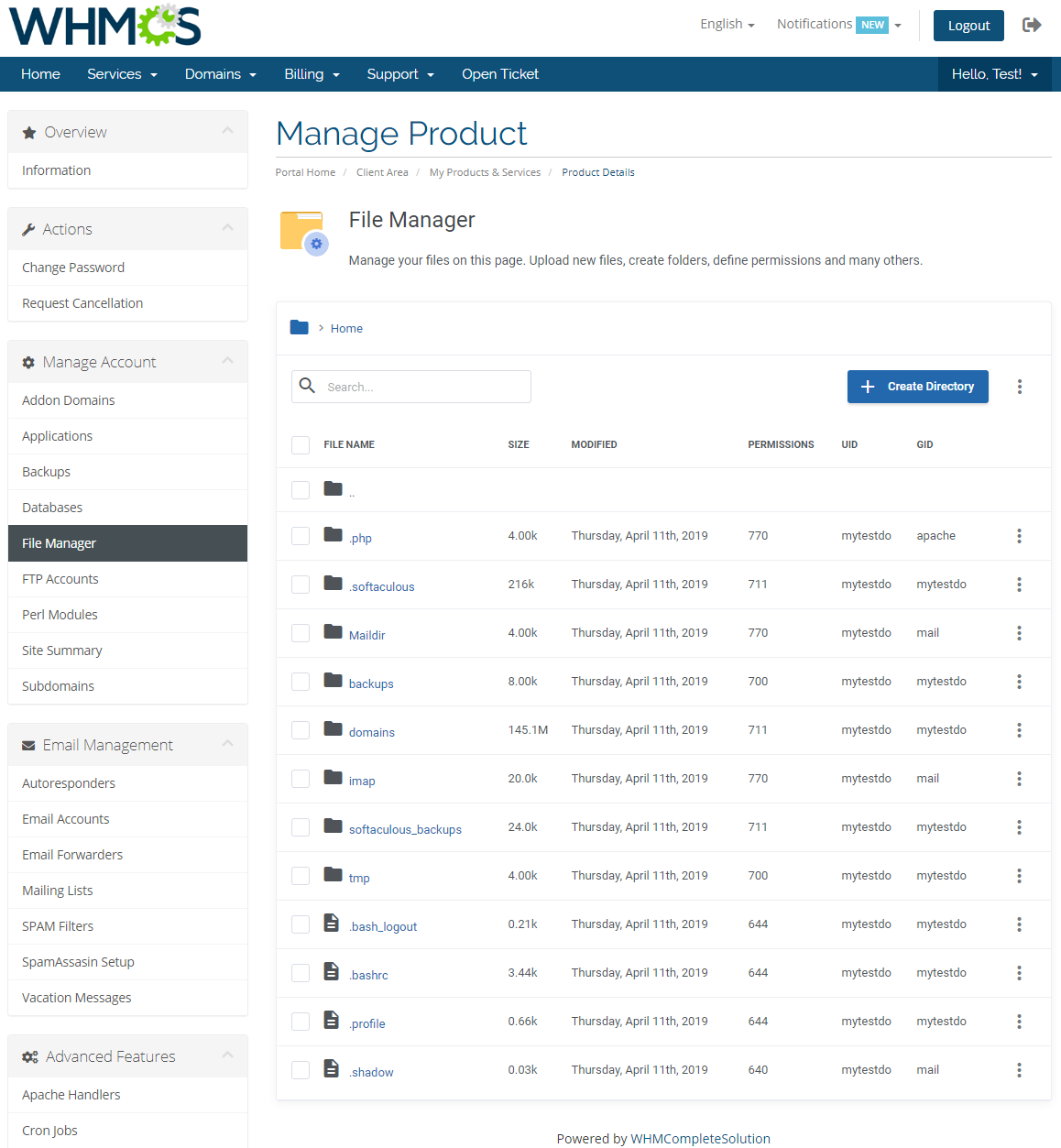Check the select-all checkbox above the file list
Viewport: 1061px width, 1148px height.
[300, 444]
